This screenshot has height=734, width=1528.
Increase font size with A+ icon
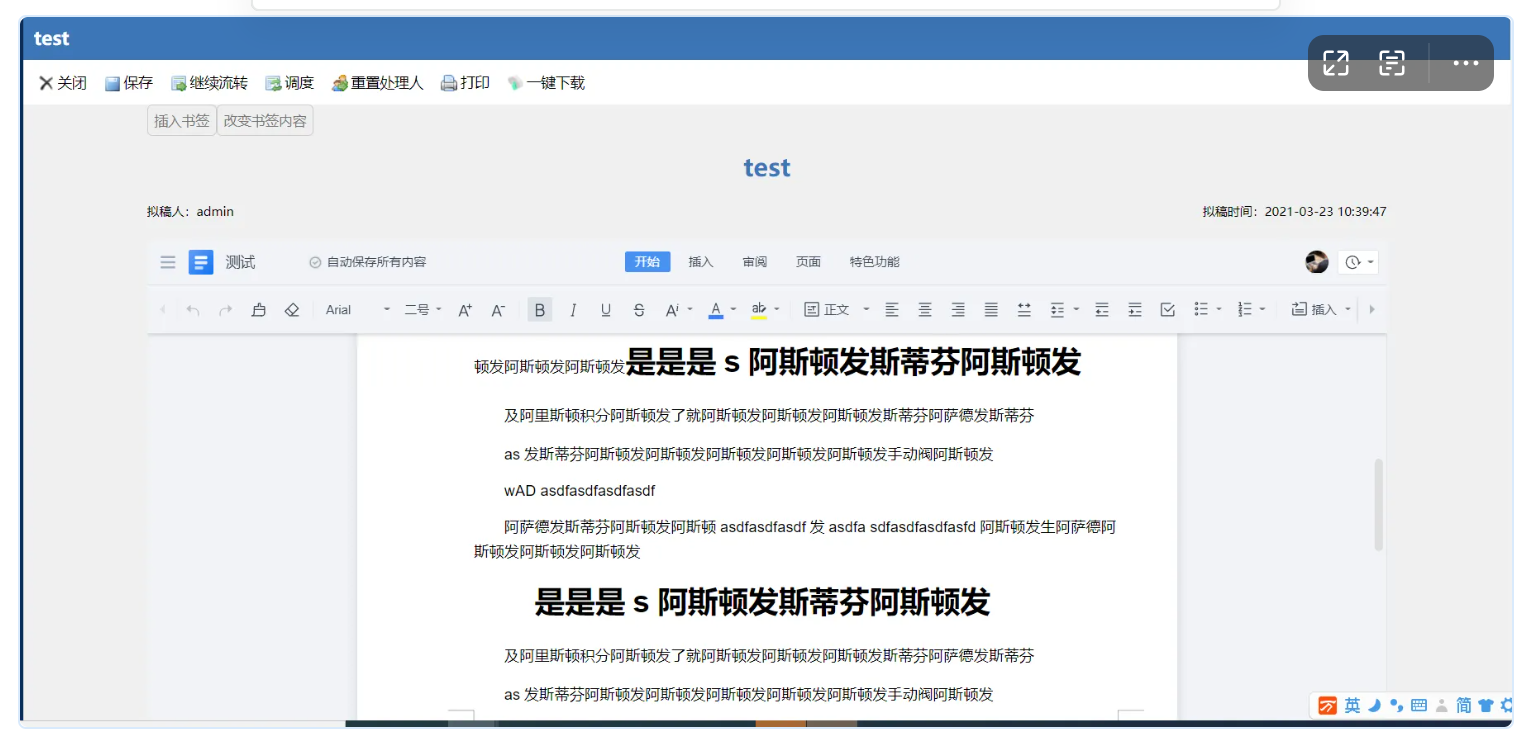pos(465,310)
